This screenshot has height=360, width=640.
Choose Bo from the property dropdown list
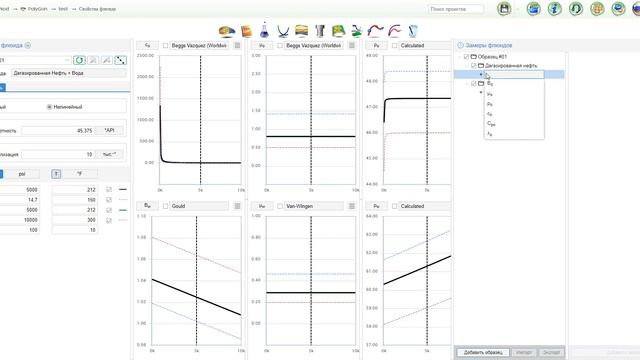click(490, 83)
